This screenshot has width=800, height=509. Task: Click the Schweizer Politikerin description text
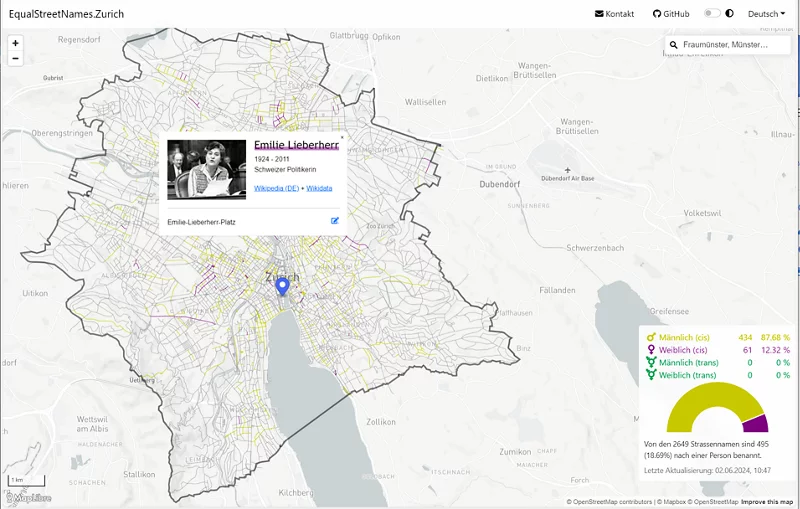coord(285,169)
